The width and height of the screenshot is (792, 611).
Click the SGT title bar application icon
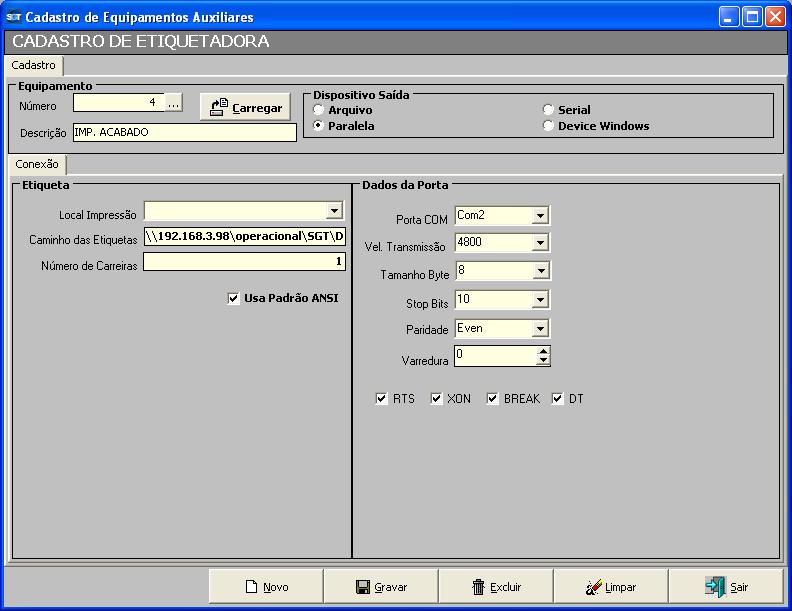[13, 17]
